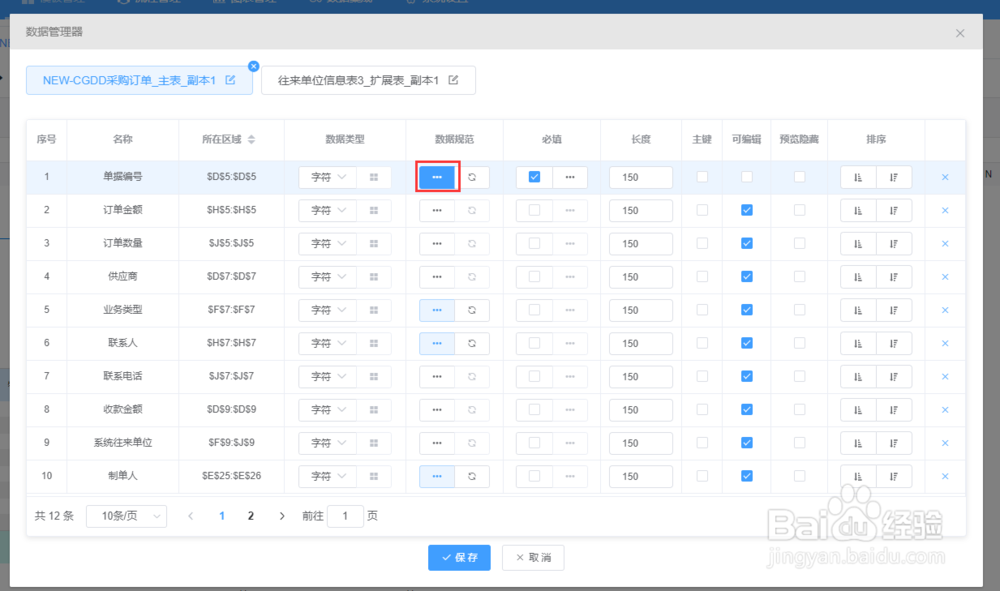Open data type dropdown for 联系电话
This screenshot has width=1000, height=591.
(328, 376)
